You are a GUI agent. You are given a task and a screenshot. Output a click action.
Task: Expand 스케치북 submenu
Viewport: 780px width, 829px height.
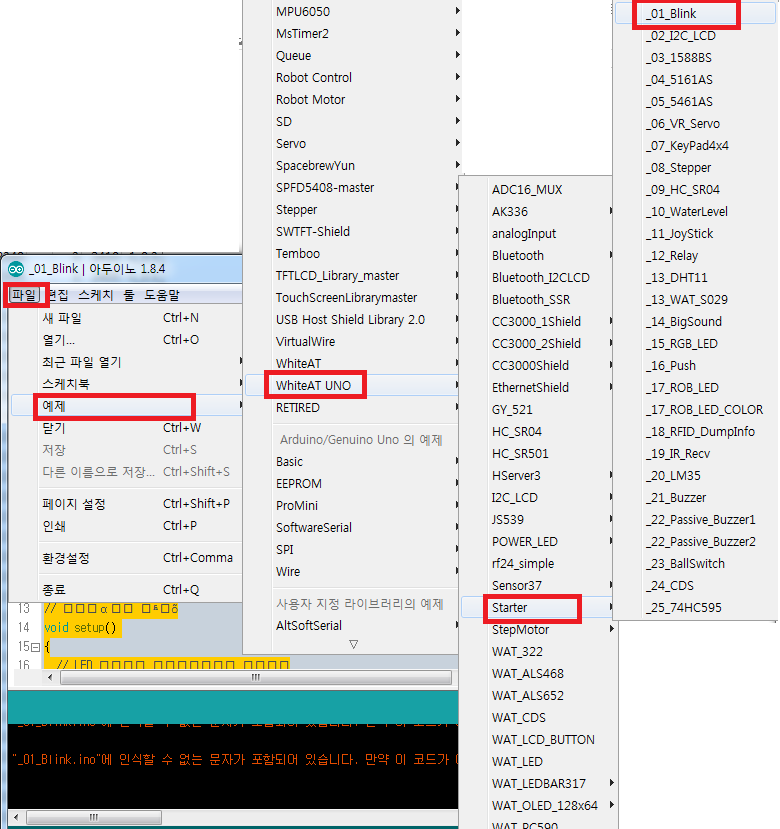click(127, 384)
